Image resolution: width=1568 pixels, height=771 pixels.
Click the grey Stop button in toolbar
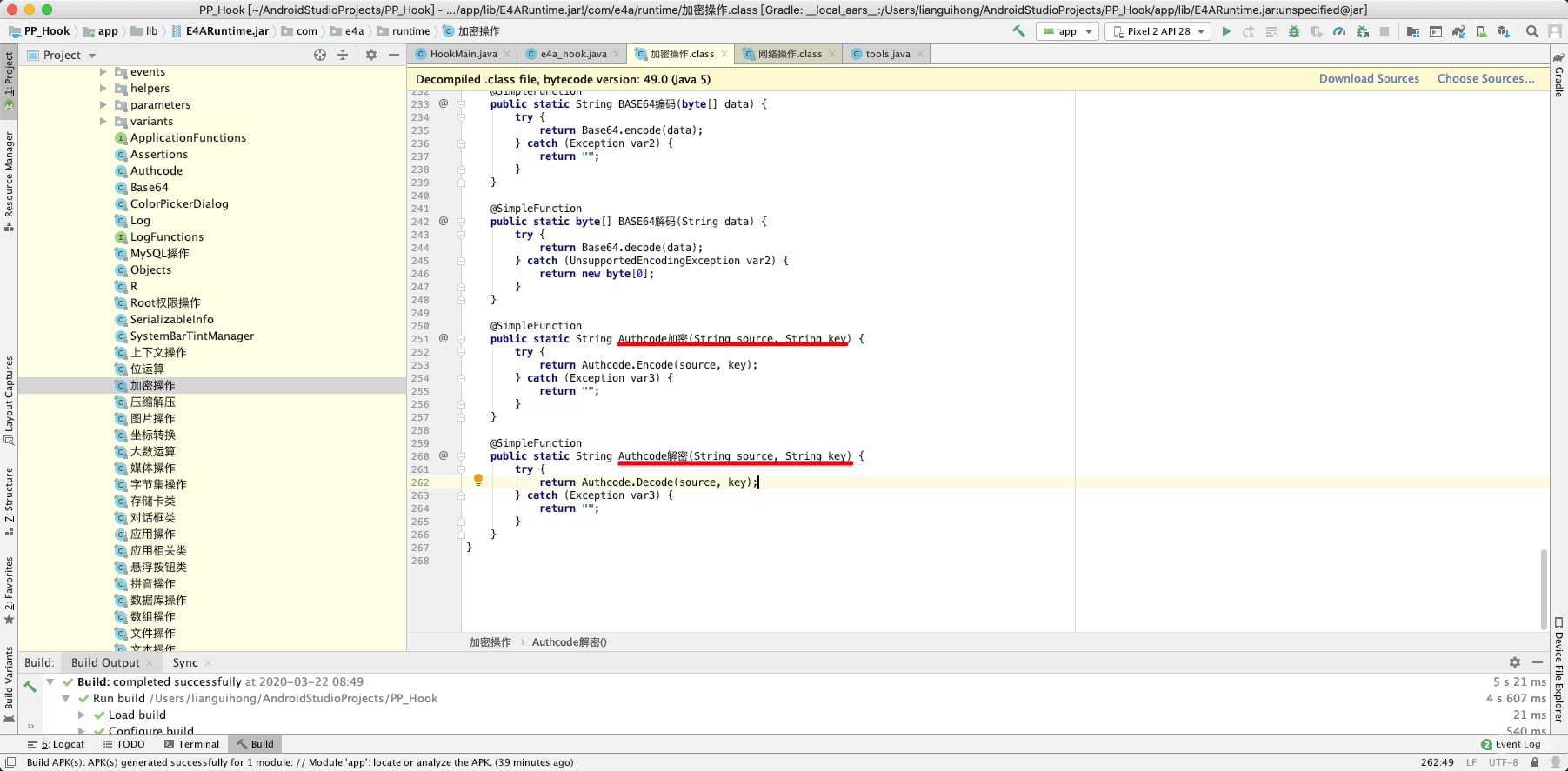(x=1385, y=31)
